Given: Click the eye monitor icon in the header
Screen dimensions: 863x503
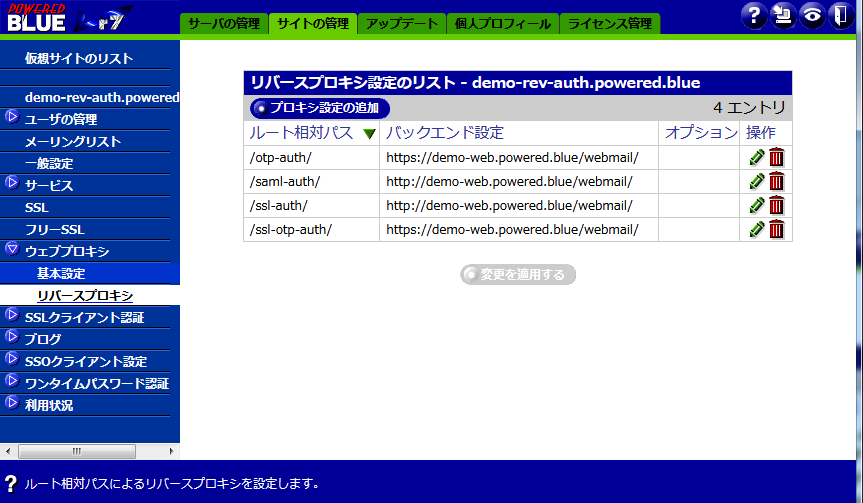Looking at the screenshot, I should 812,15.
